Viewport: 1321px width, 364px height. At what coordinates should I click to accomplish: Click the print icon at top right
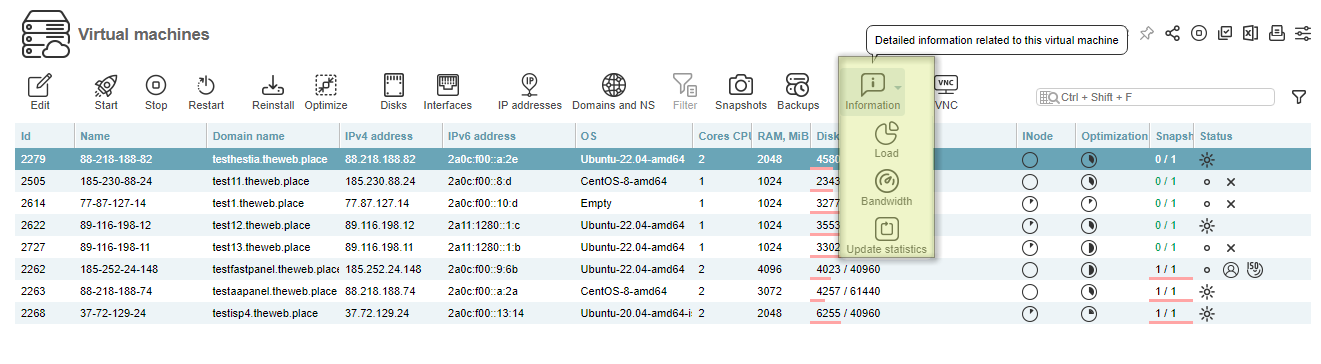tap(1276, 33)
